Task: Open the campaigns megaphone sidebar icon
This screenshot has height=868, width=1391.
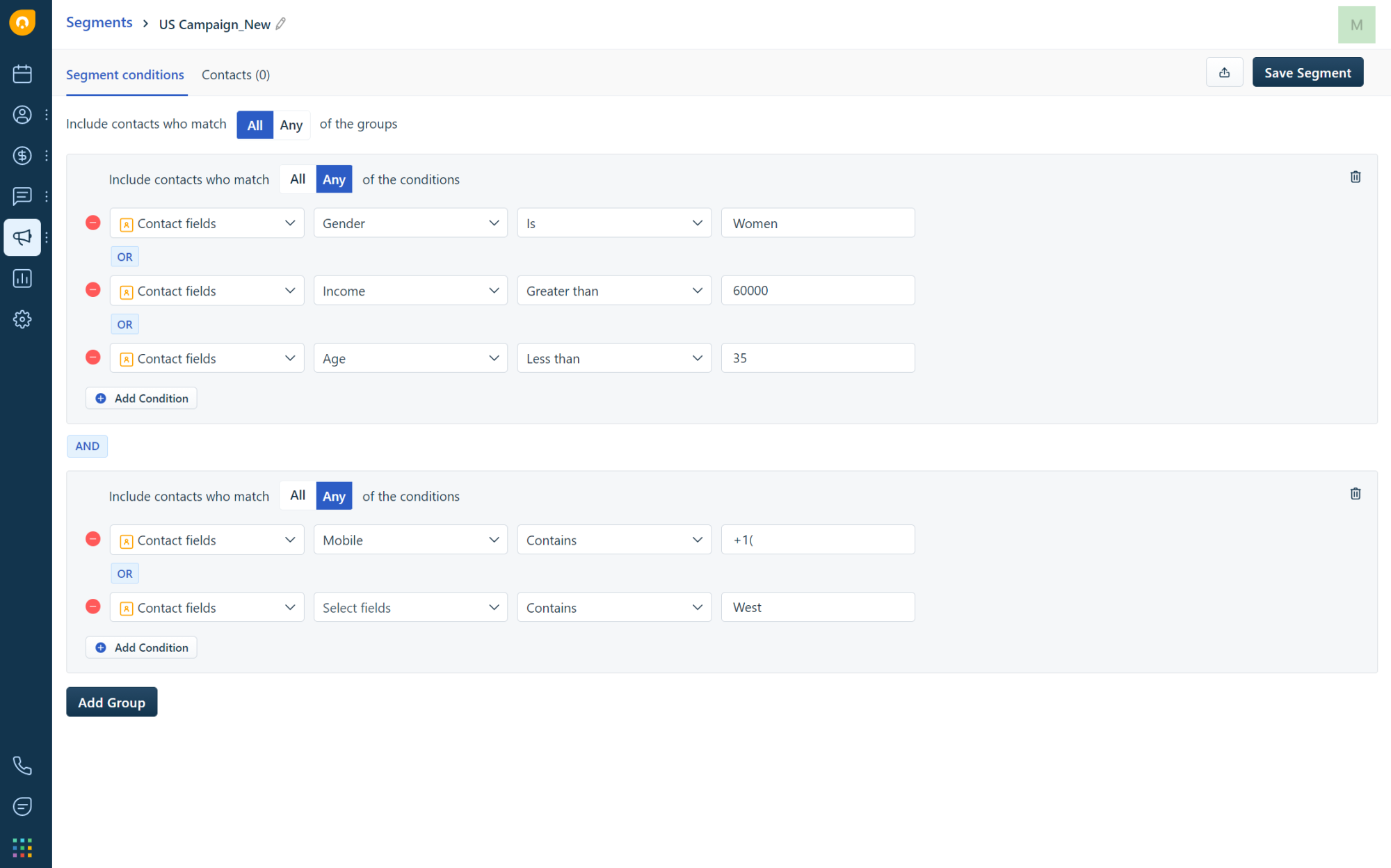Action: click(x=22, y=237)
